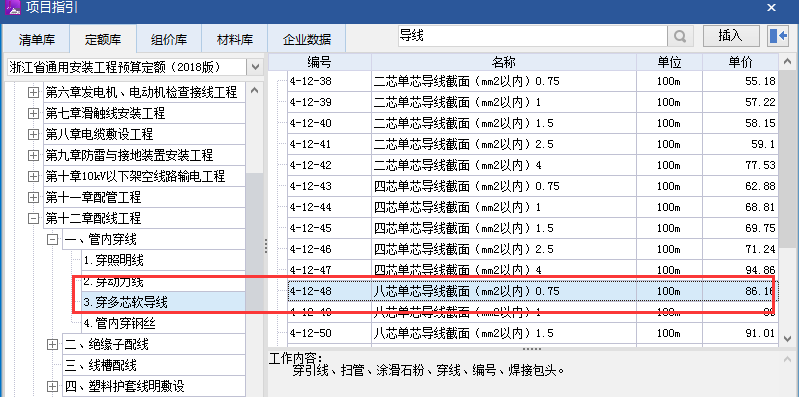
Task: Select row 4-12-45 in quota table
Action: coord(533,228)
